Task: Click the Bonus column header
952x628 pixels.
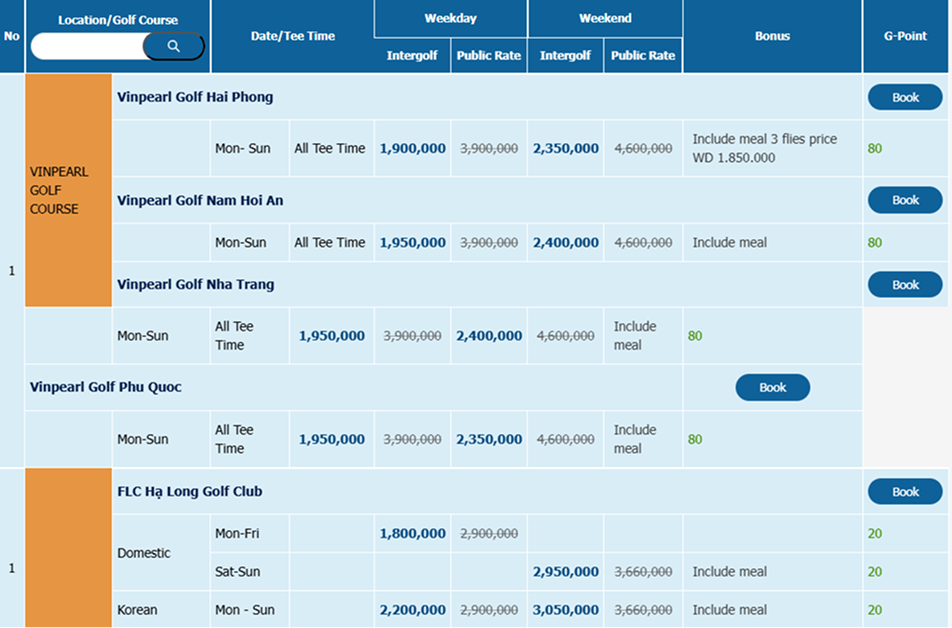Action: click(x=772, y=36)
